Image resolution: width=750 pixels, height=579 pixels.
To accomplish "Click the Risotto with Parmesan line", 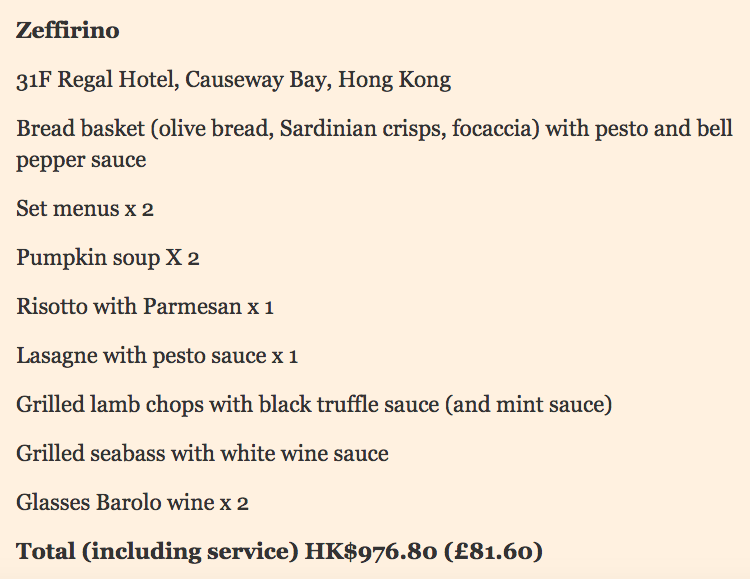I will (145, 307).
